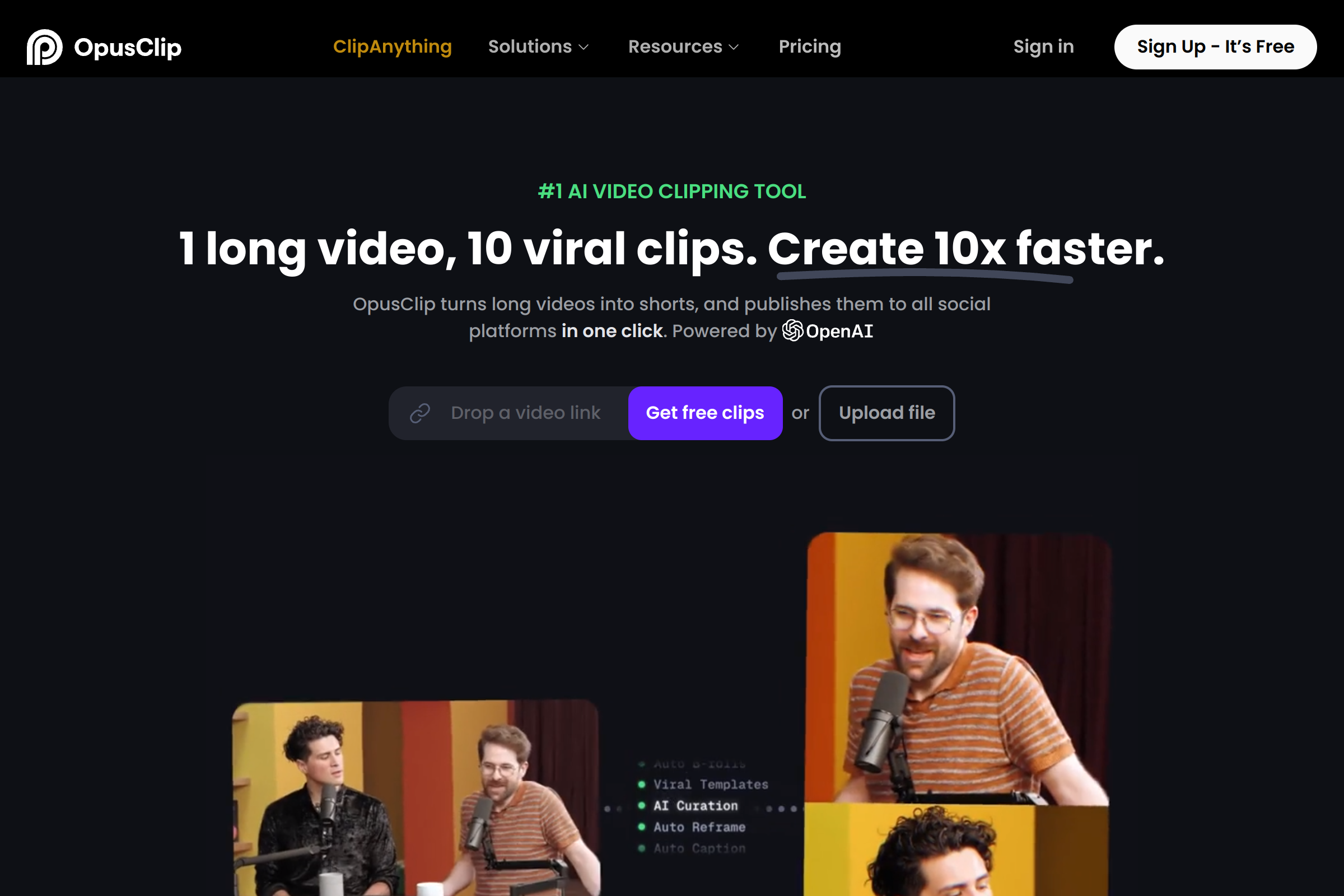Image resolution: width=1344 pixels, height=896 pixels.
Task: Click the Drop a video link input field
Action: (526, 413)
